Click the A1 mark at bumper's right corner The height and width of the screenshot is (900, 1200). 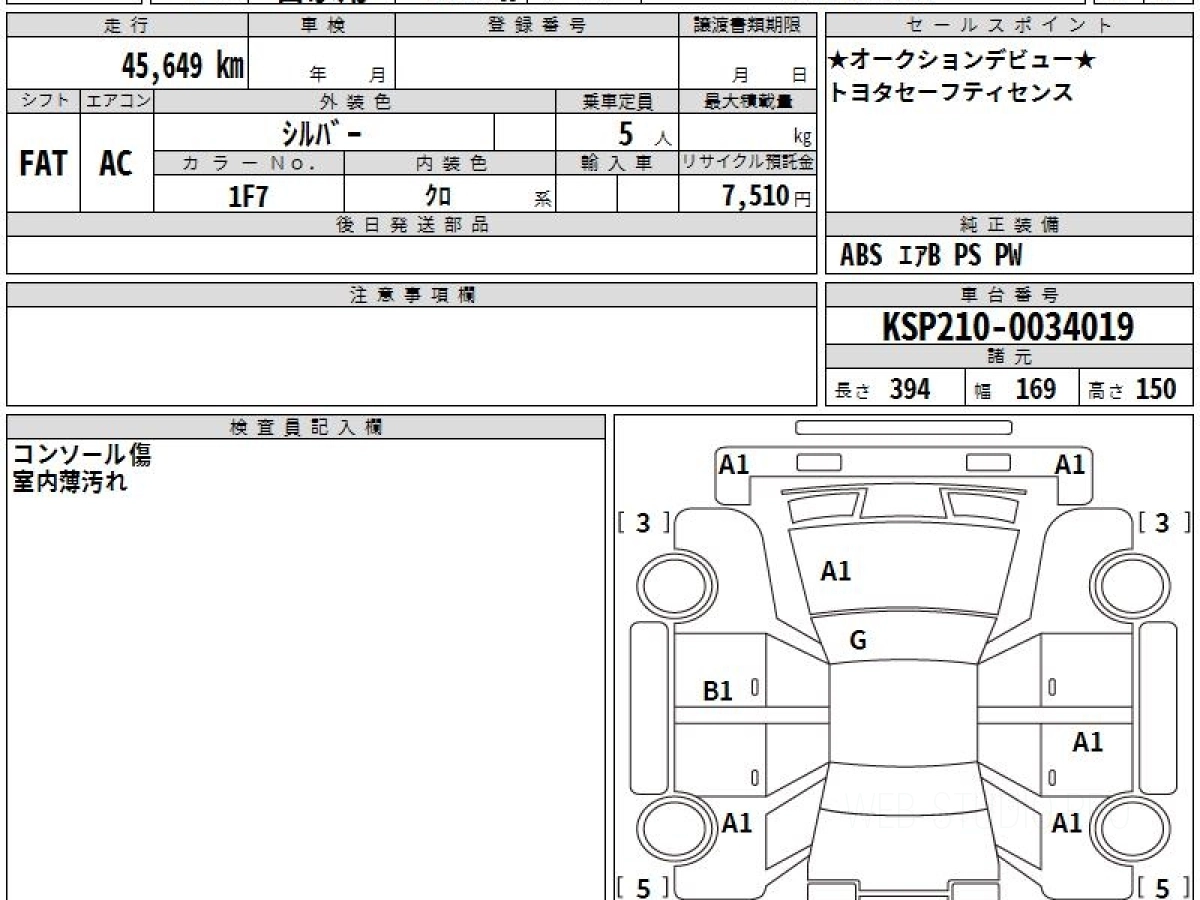pyautogui.click(x=1070, y=464)
